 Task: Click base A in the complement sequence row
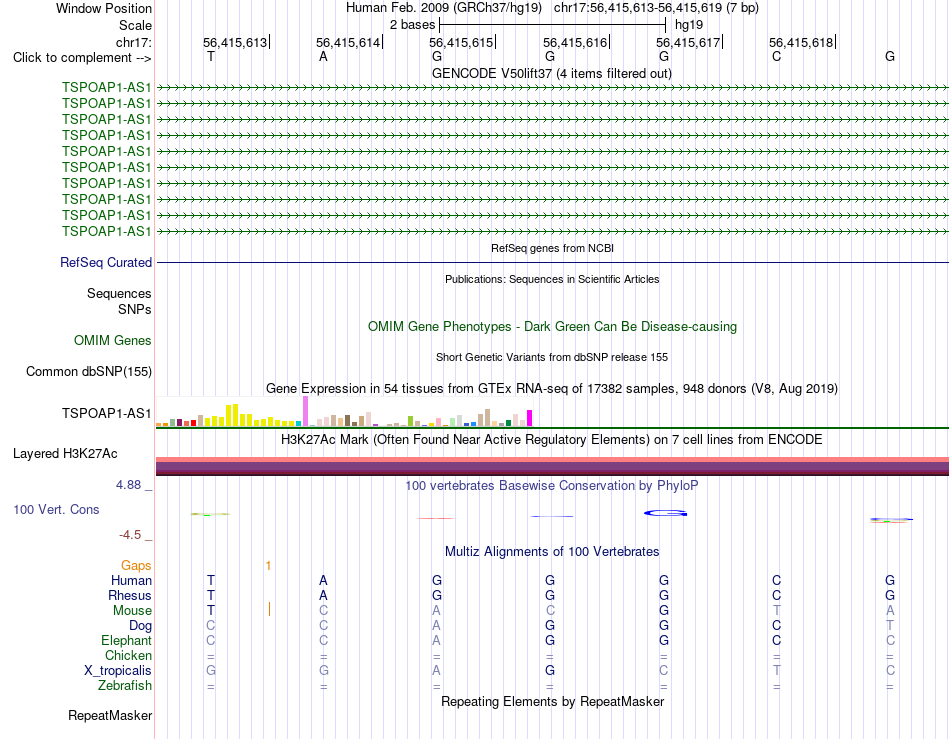[x=324, y=56]
